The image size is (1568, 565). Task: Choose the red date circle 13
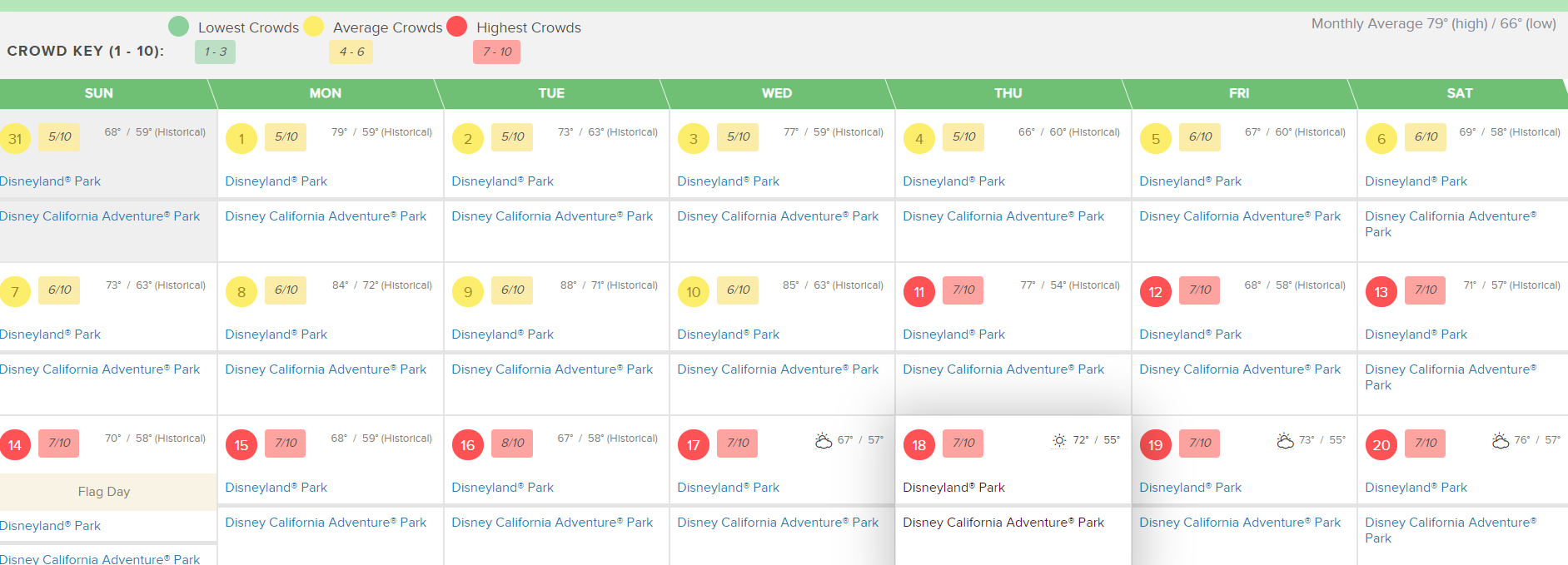click(x=1381, y=292)
